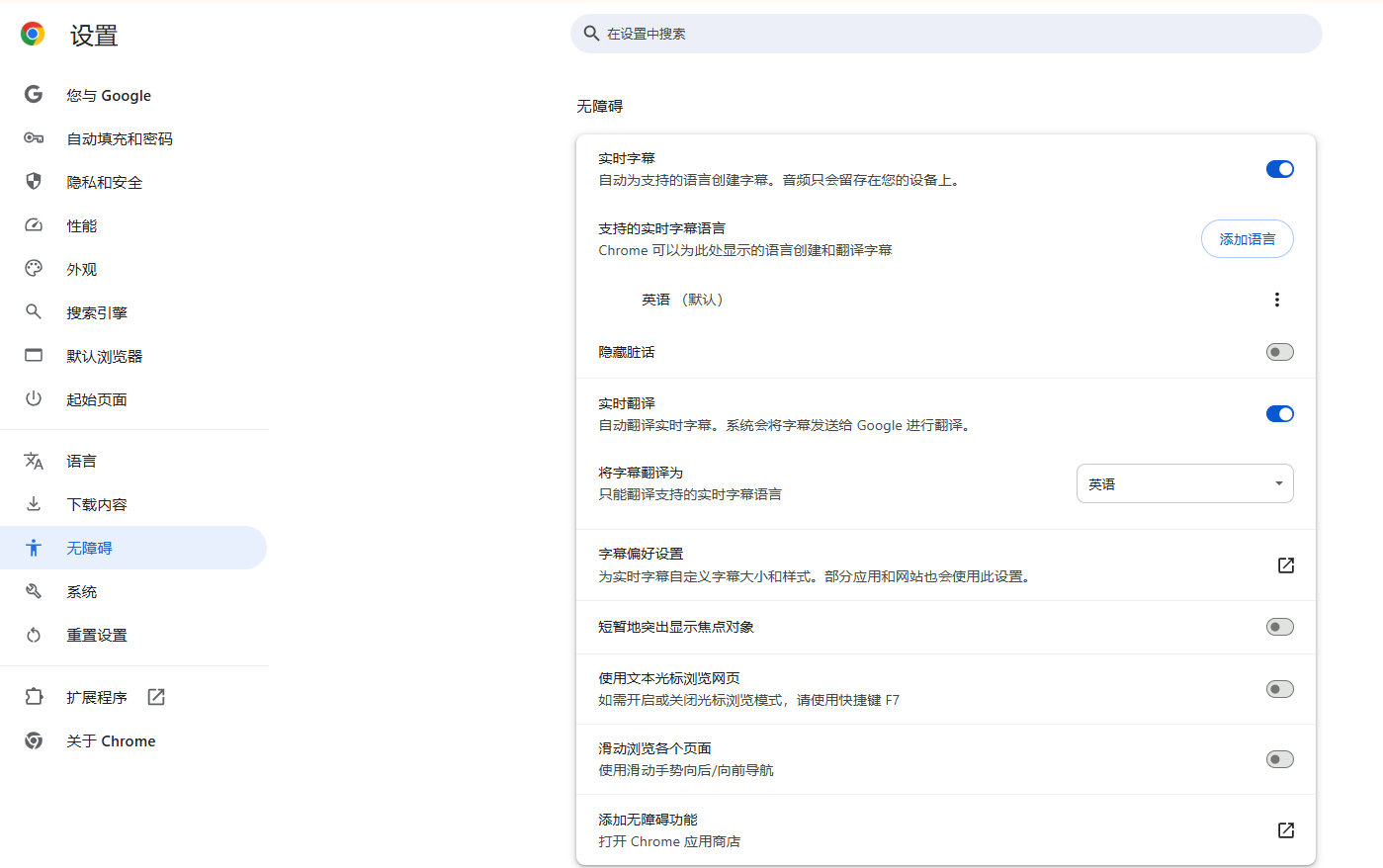1383x868 pixels.
Task: Click the reset icon for 重置设置
Action: 34,635
